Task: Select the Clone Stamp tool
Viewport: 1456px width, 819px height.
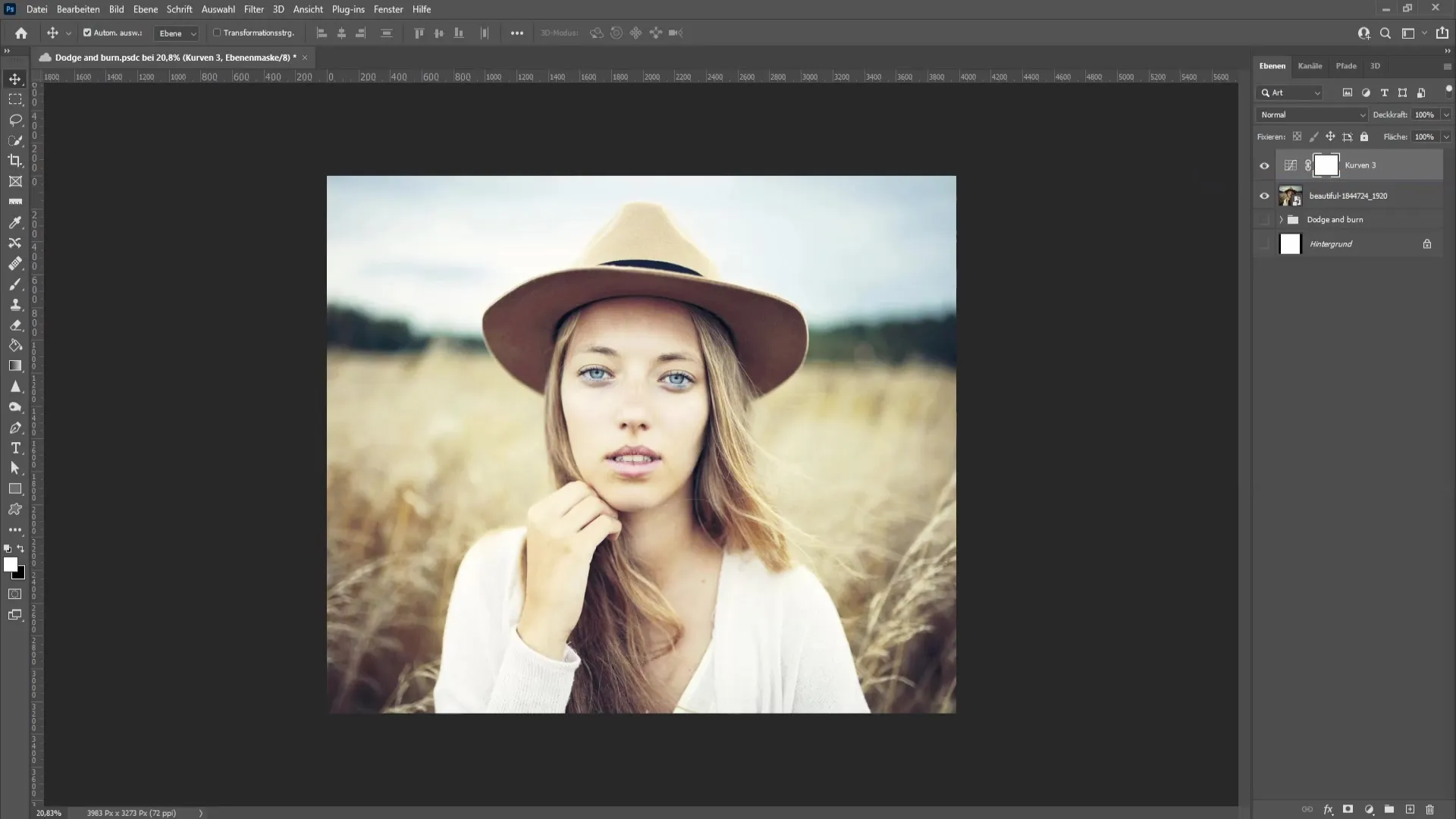Action: (15, 305)
